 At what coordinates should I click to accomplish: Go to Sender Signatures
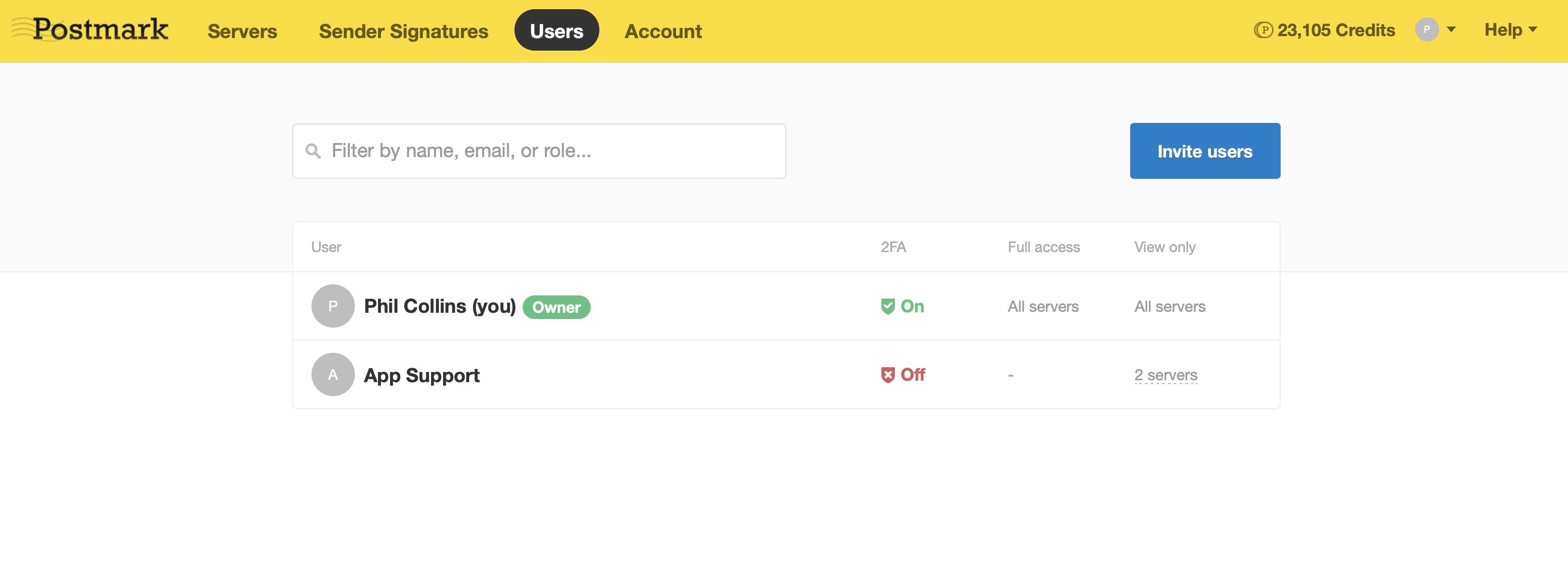[x=403, y=31]
